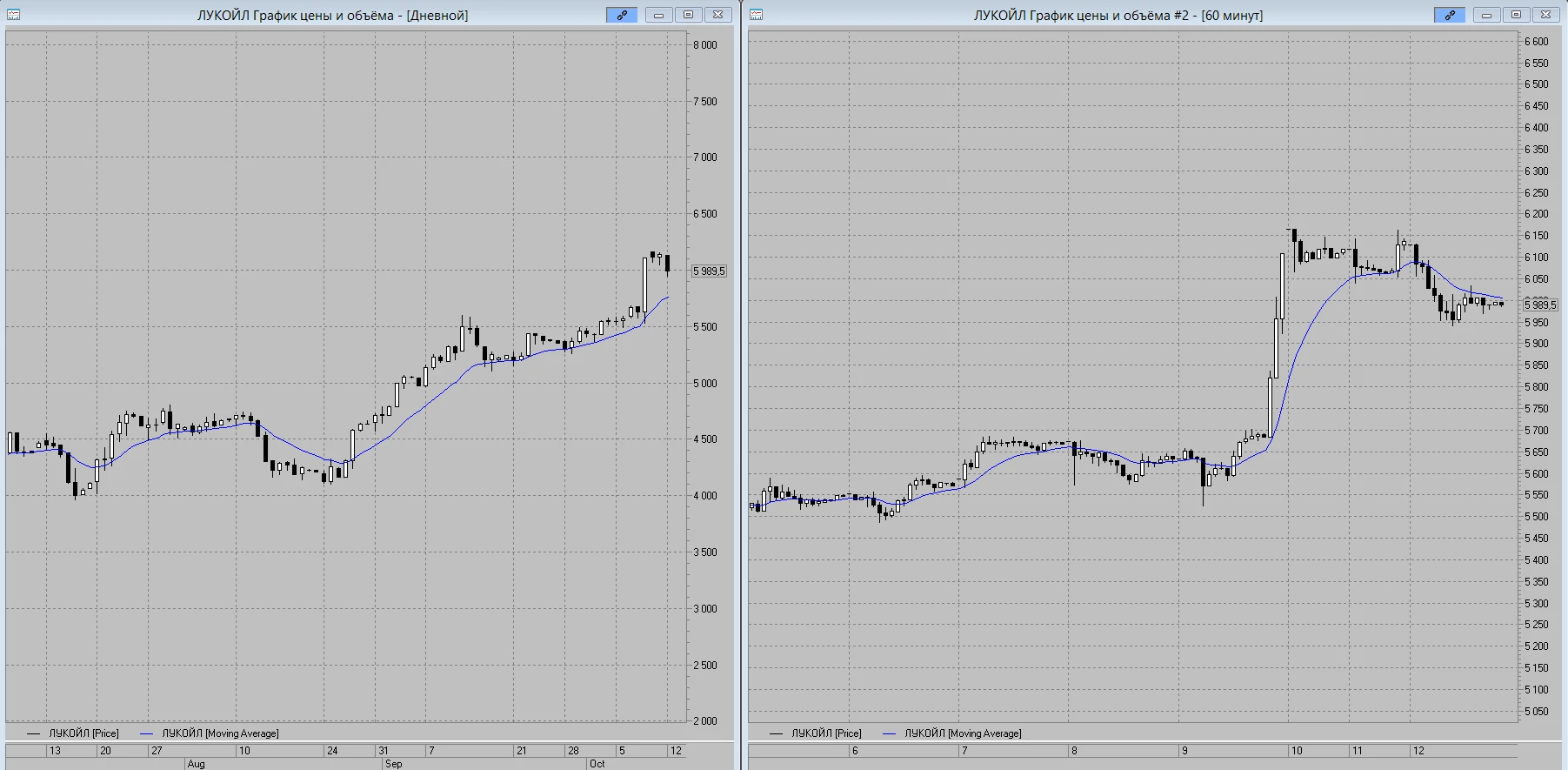Open the daily chart window's system menu icon

(x=13, y=15)
